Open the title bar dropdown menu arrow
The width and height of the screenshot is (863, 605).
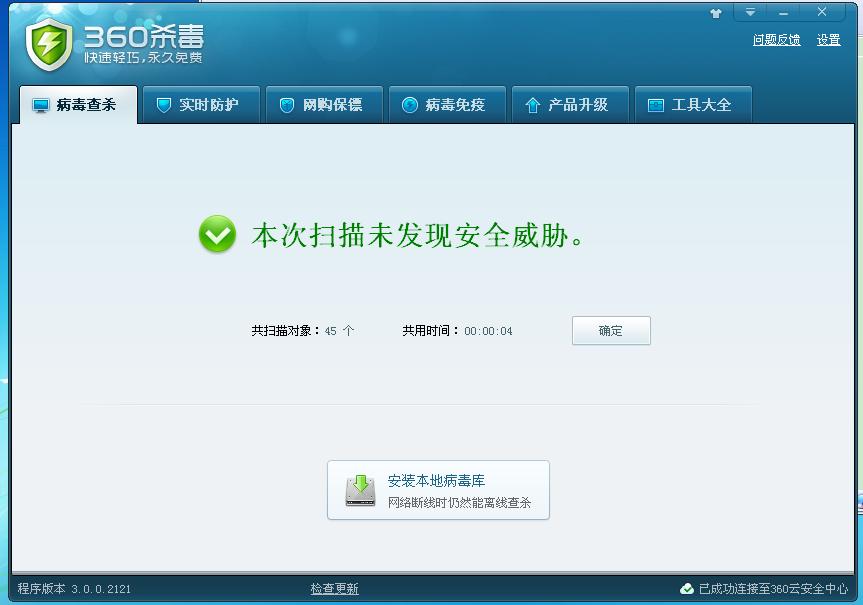[x=750, y=12]
